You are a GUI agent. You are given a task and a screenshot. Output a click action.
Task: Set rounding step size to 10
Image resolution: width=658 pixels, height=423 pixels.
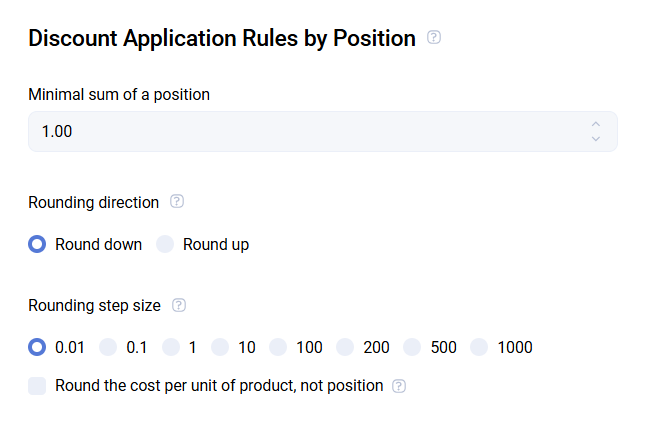click(220, 347)
